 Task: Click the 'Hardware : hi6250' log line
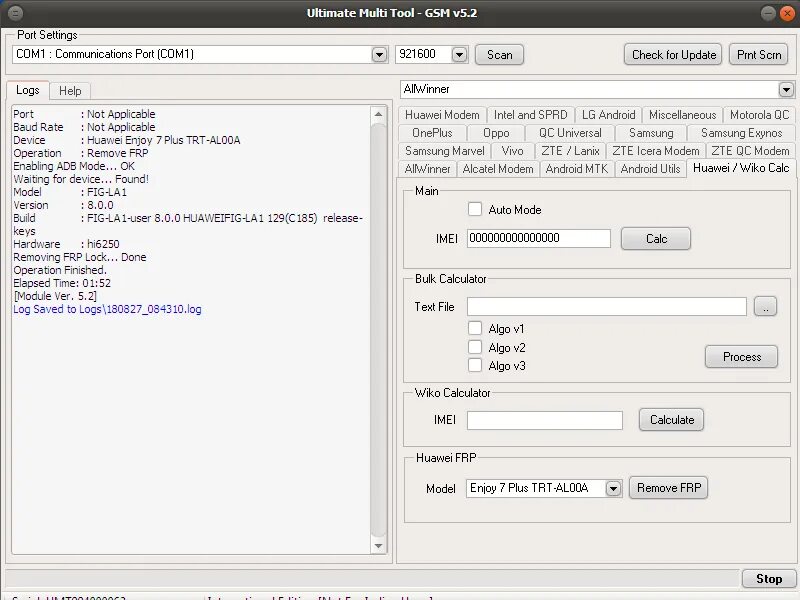pos(66,244)
